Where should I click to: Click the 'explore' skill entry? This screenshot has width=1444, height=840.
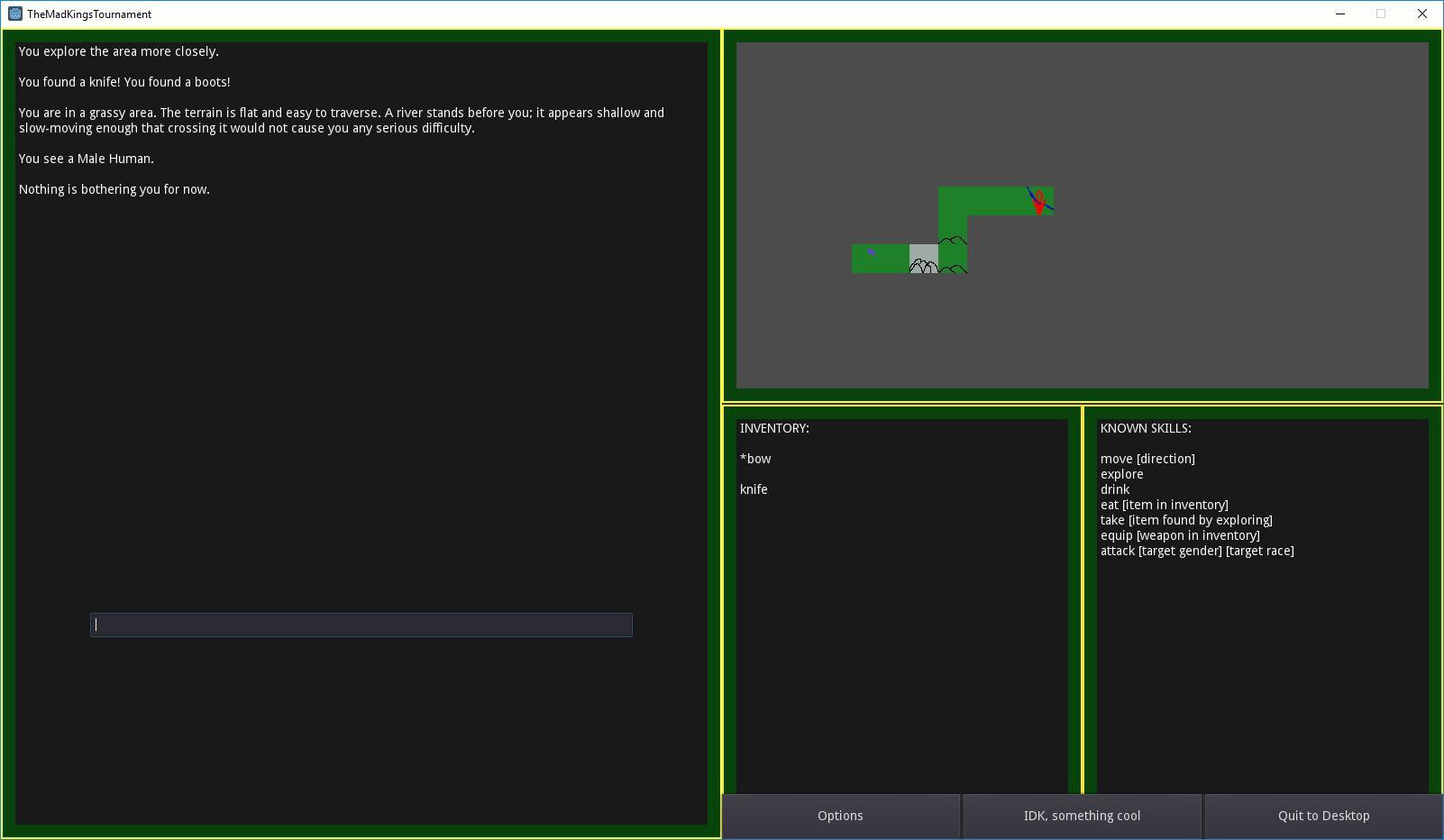tap(1121, 474)
